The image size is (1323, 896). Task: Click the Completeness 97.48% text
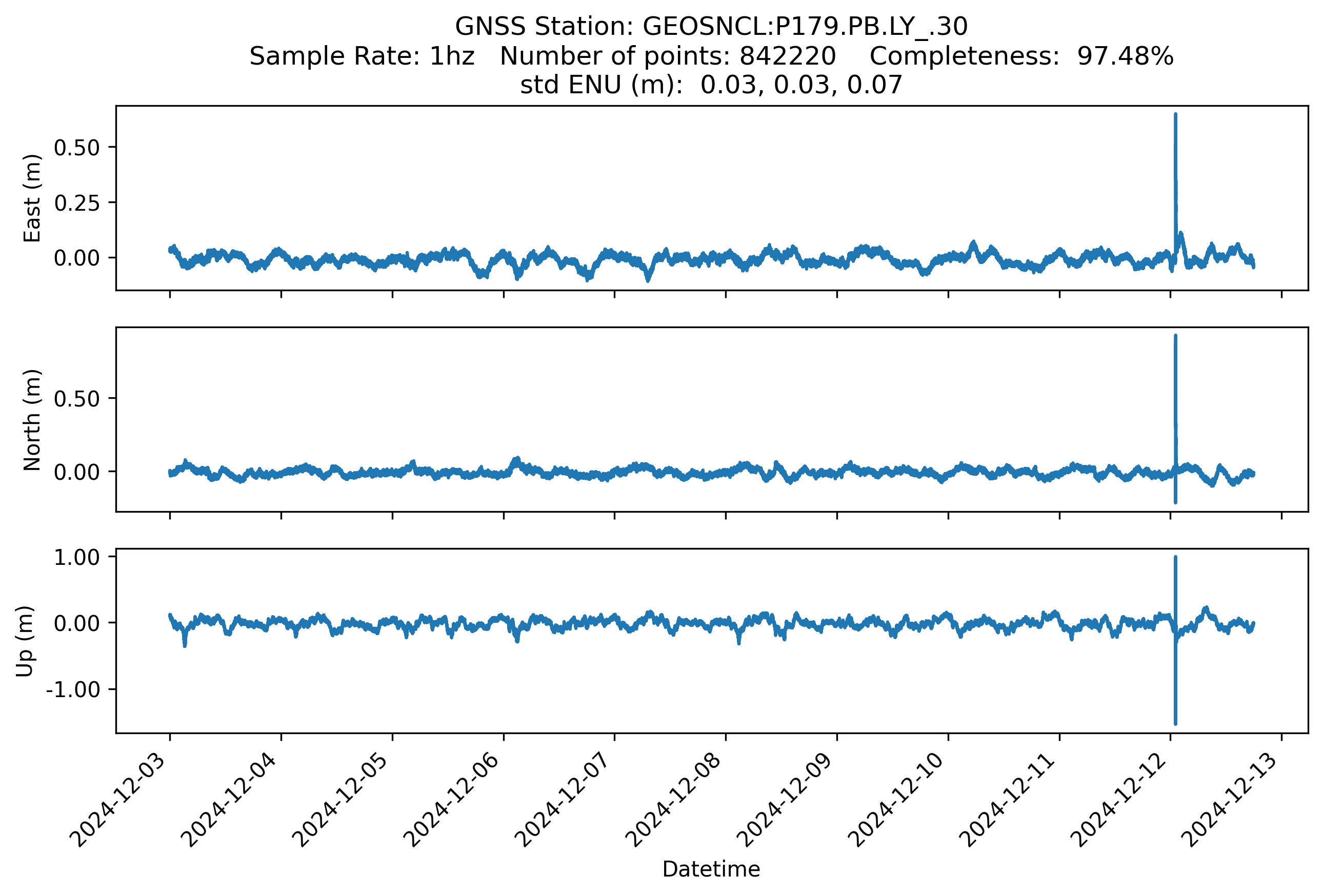[x=1021, y=56]
